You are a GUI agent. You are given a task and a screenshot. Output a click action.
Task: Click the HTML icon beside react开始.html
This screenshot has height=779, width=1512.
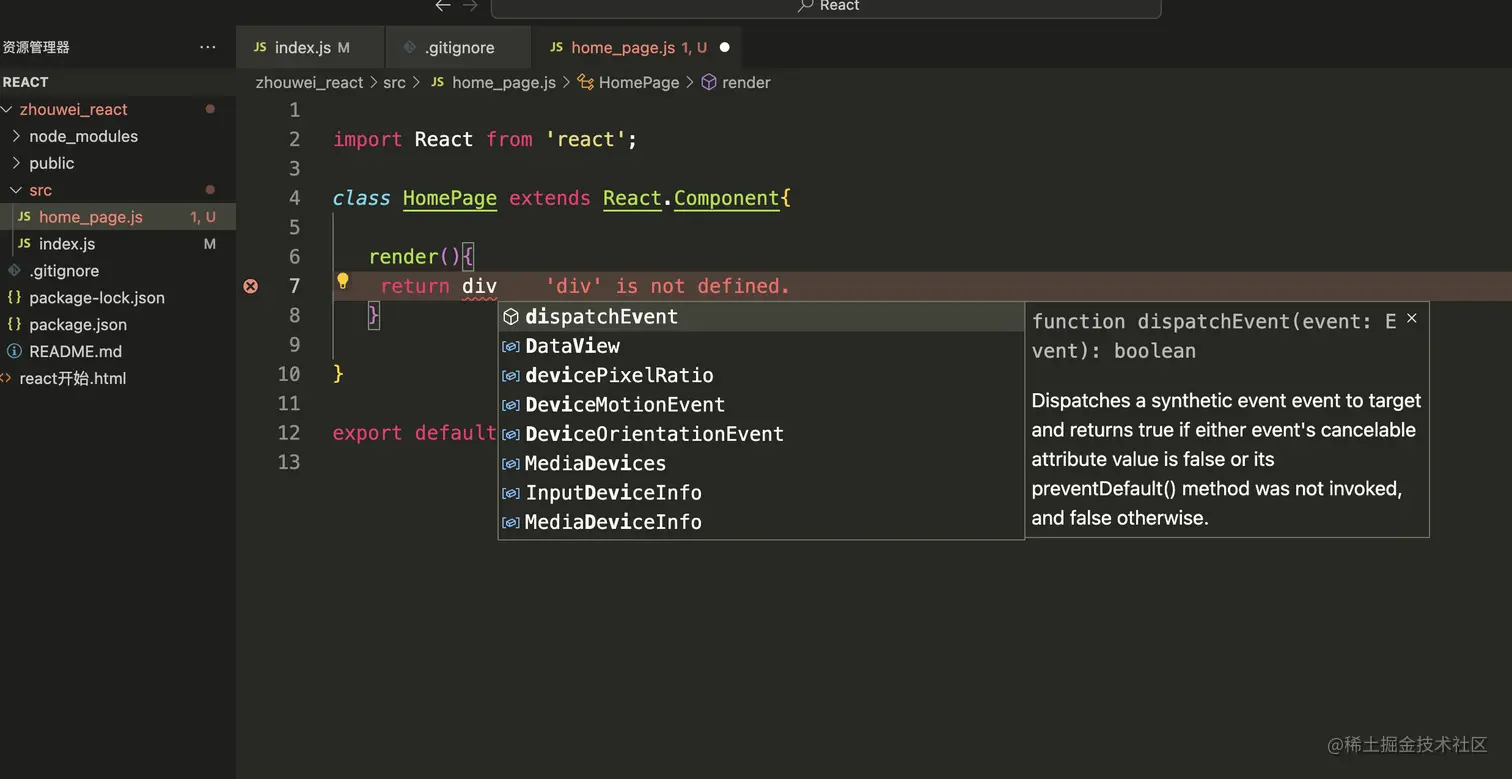coord(6,379)
